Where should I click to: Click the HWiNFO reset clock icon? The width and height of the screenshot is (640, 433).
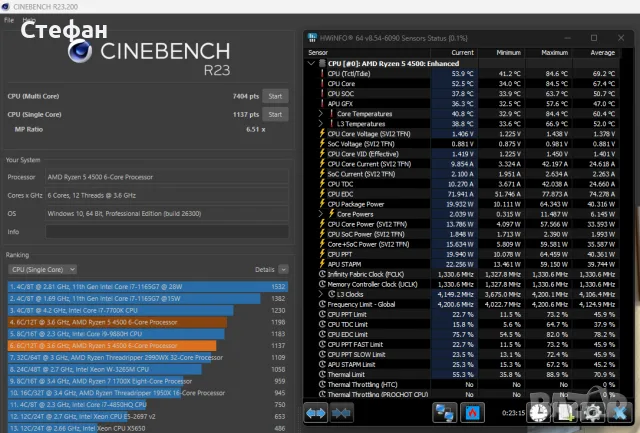(538, 413)
